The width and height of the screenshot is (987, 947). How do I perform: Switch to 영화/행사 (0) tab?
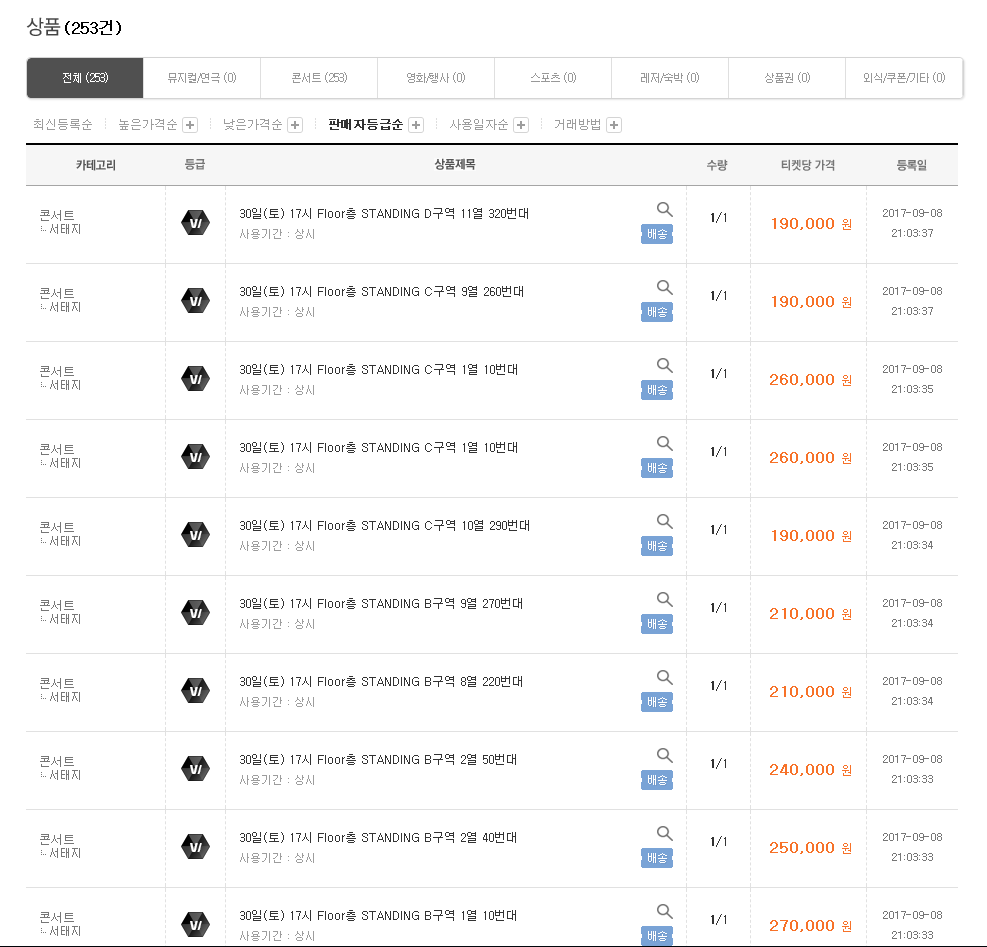pyautogui.click(x=436, y=78)
